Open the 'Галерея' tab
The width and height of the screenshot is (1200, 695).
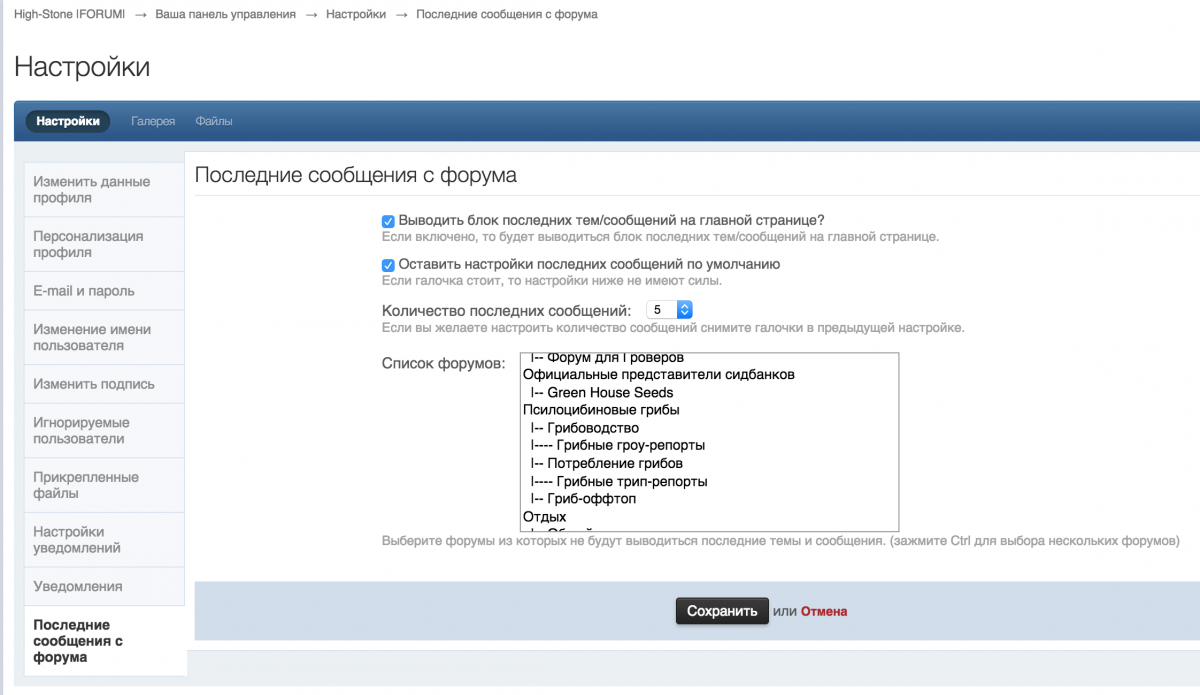click(x=153, y=121)
